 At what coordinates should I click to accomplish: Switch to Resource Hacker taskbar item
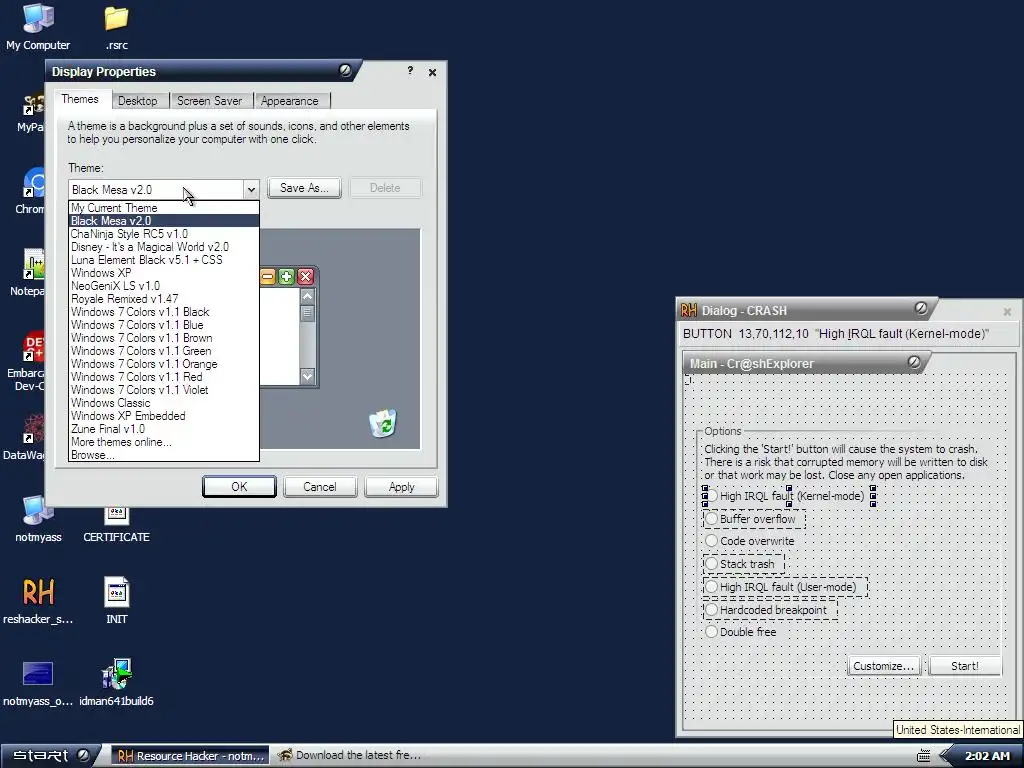(x=191, y=756)
